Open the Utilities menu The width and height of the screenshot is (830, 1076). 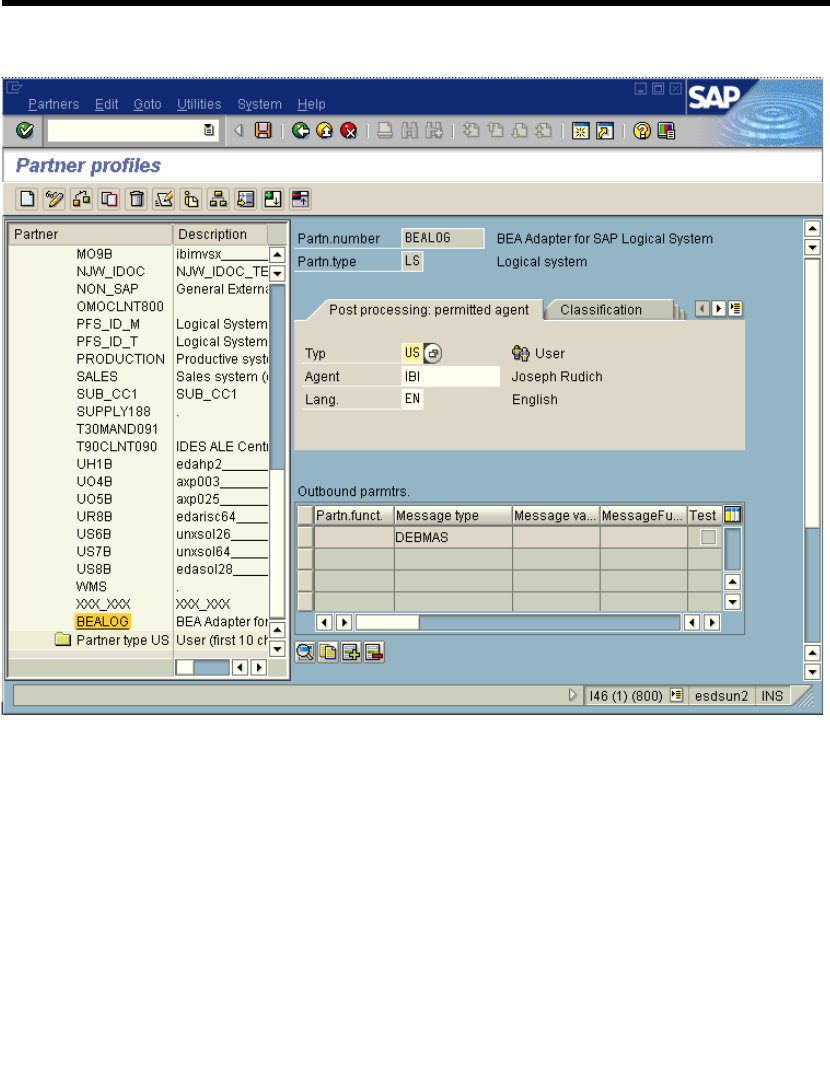(199, 104)
